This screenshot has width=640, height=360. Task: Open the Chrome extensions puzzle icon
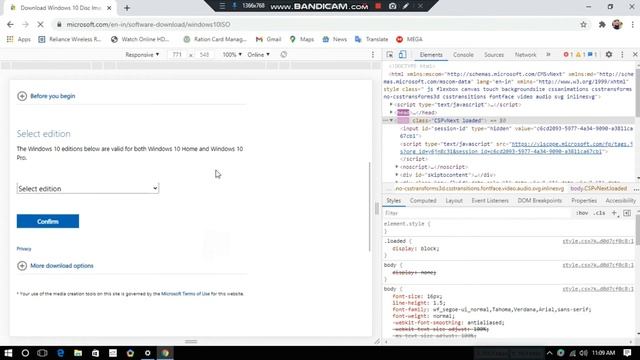click(x=602, y=24)
